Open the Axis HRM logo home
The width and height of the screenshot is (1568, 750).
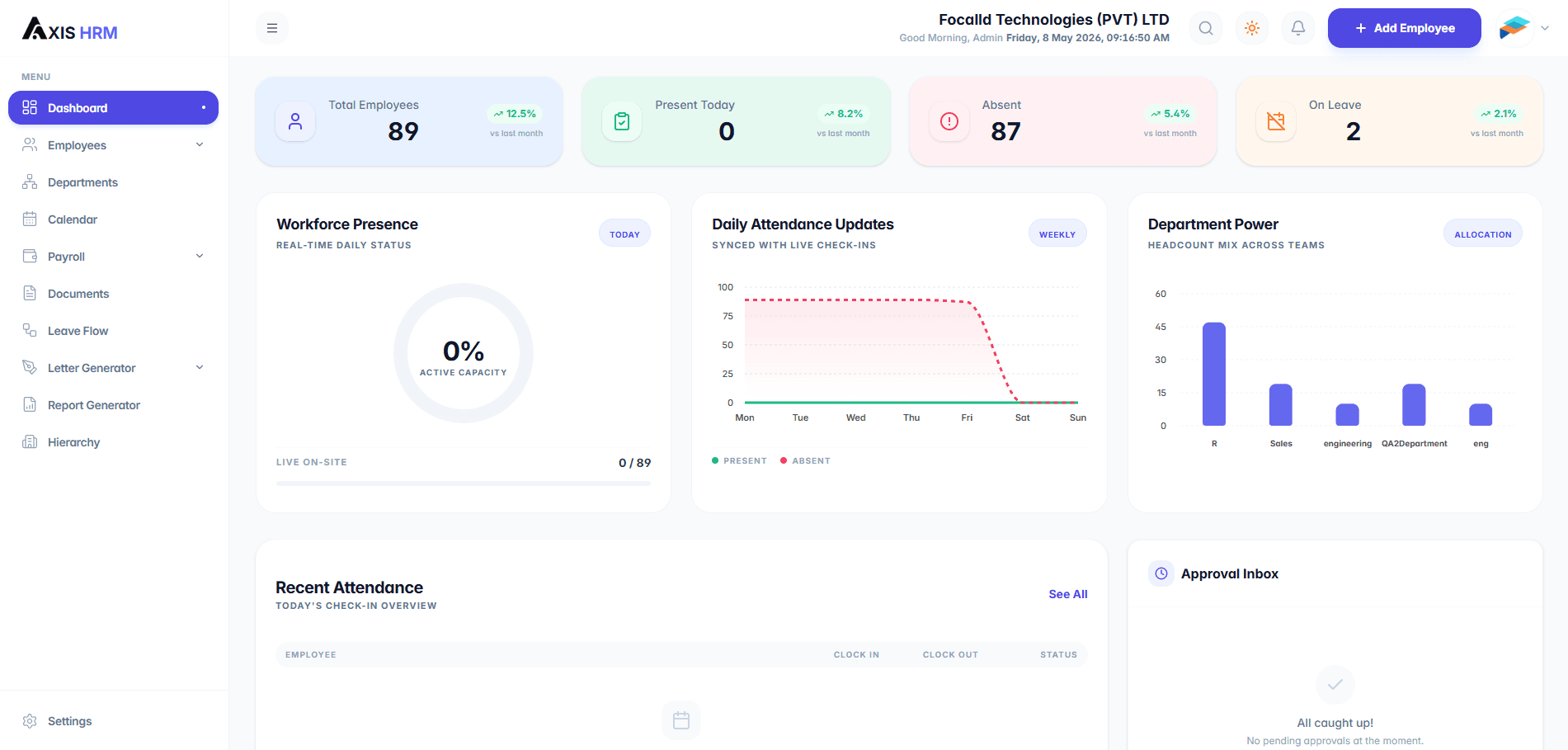click(x=70, y=29)
